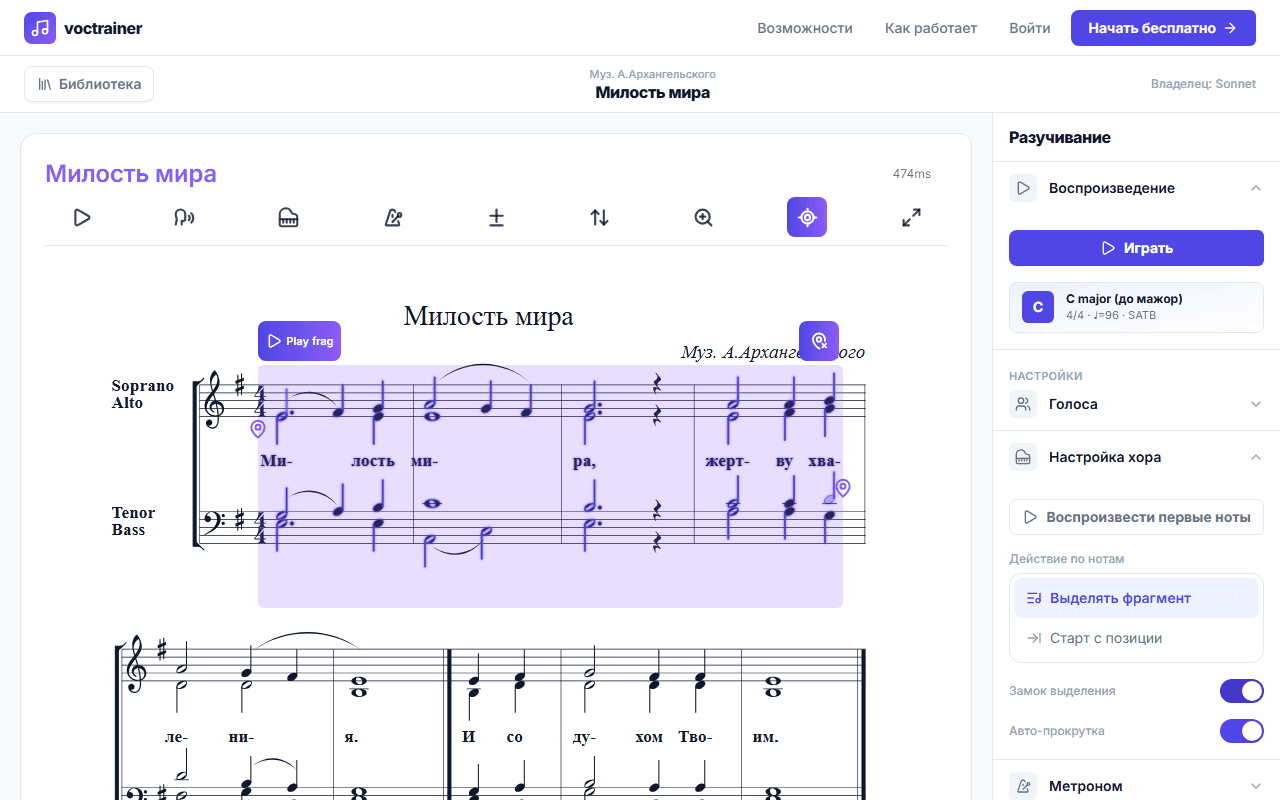Click the Владелец: Sonnet owner label

coord(1203,84)
